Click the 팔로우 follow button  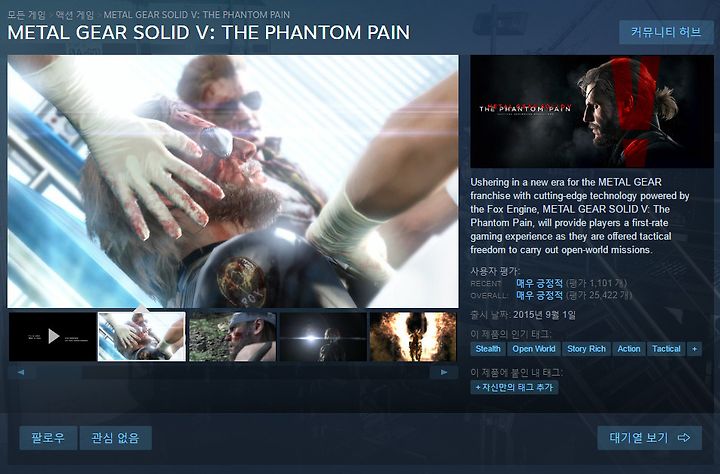(x=48, y=438)
